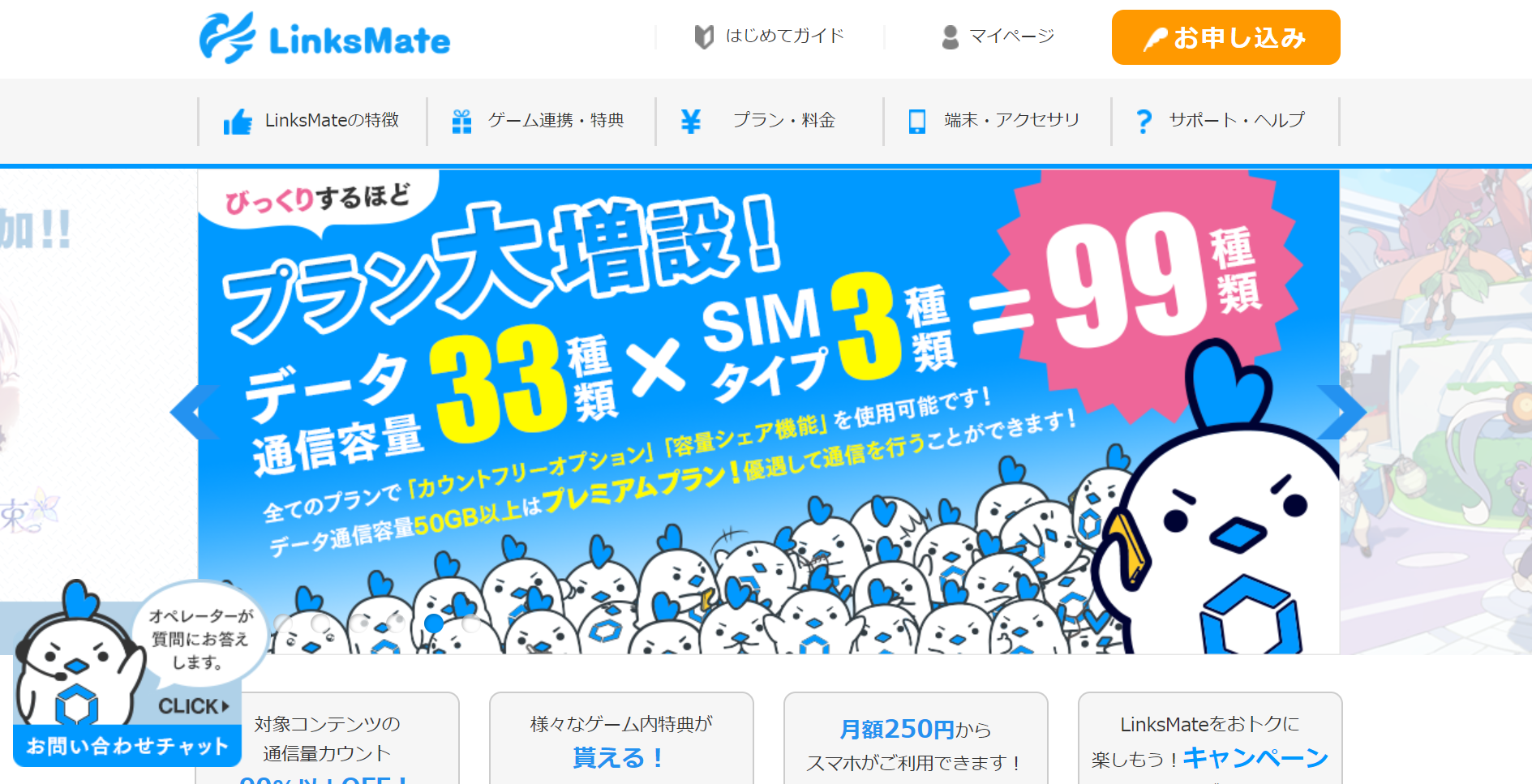Click the question mark サポート・ヘルプ icon
This screenshot has width=1532, height=784.
(1144, 122)
